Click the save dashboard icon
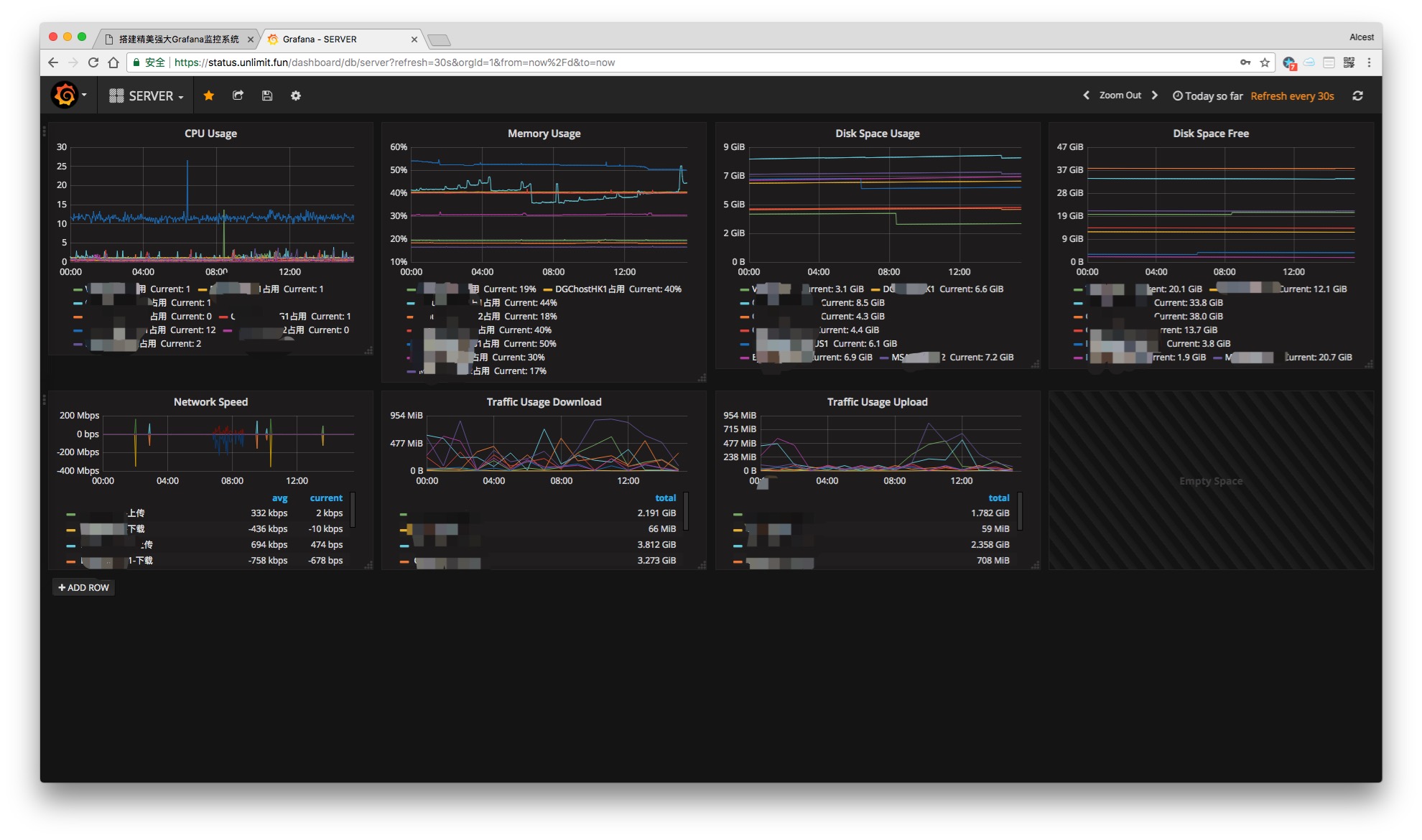 tap(267, 95)
